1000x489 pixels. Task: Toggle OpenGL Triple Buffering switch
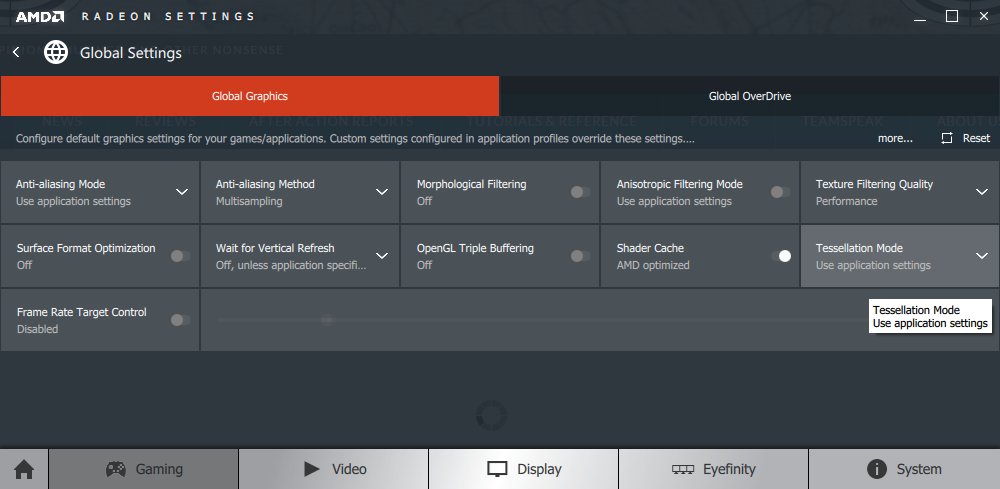pyautogui.click(x=580, y=256)
